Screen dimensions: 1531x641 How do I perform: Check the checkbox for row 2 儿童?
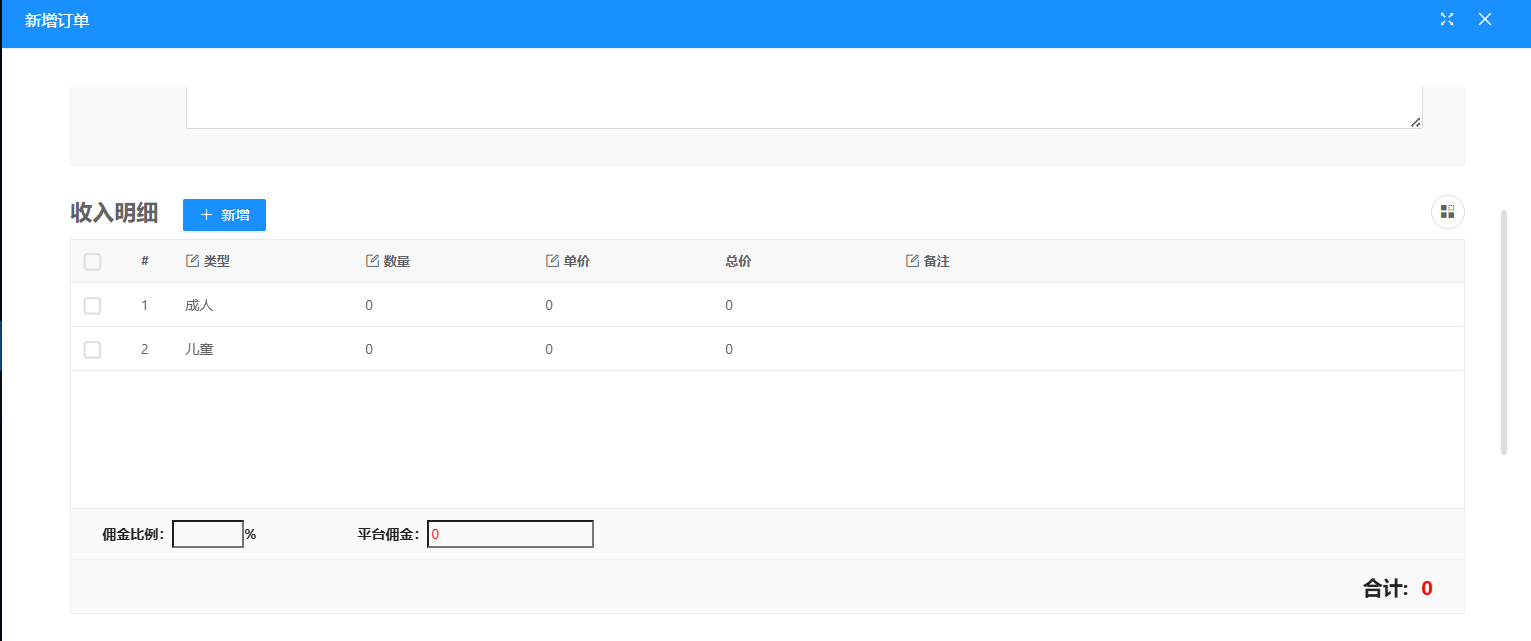pyautogui.click(x=92, y=350)
